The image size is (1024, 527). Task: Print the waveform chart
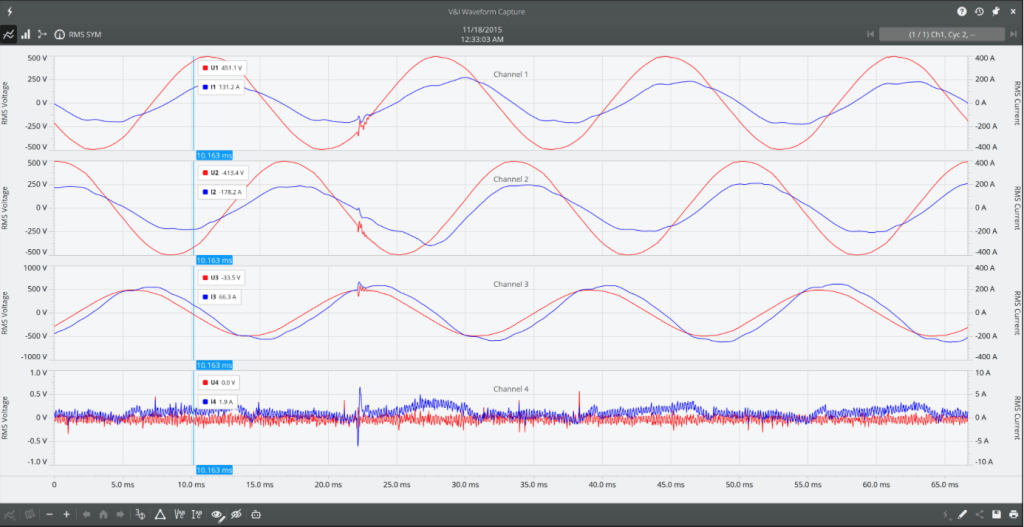click(1013, 515)
